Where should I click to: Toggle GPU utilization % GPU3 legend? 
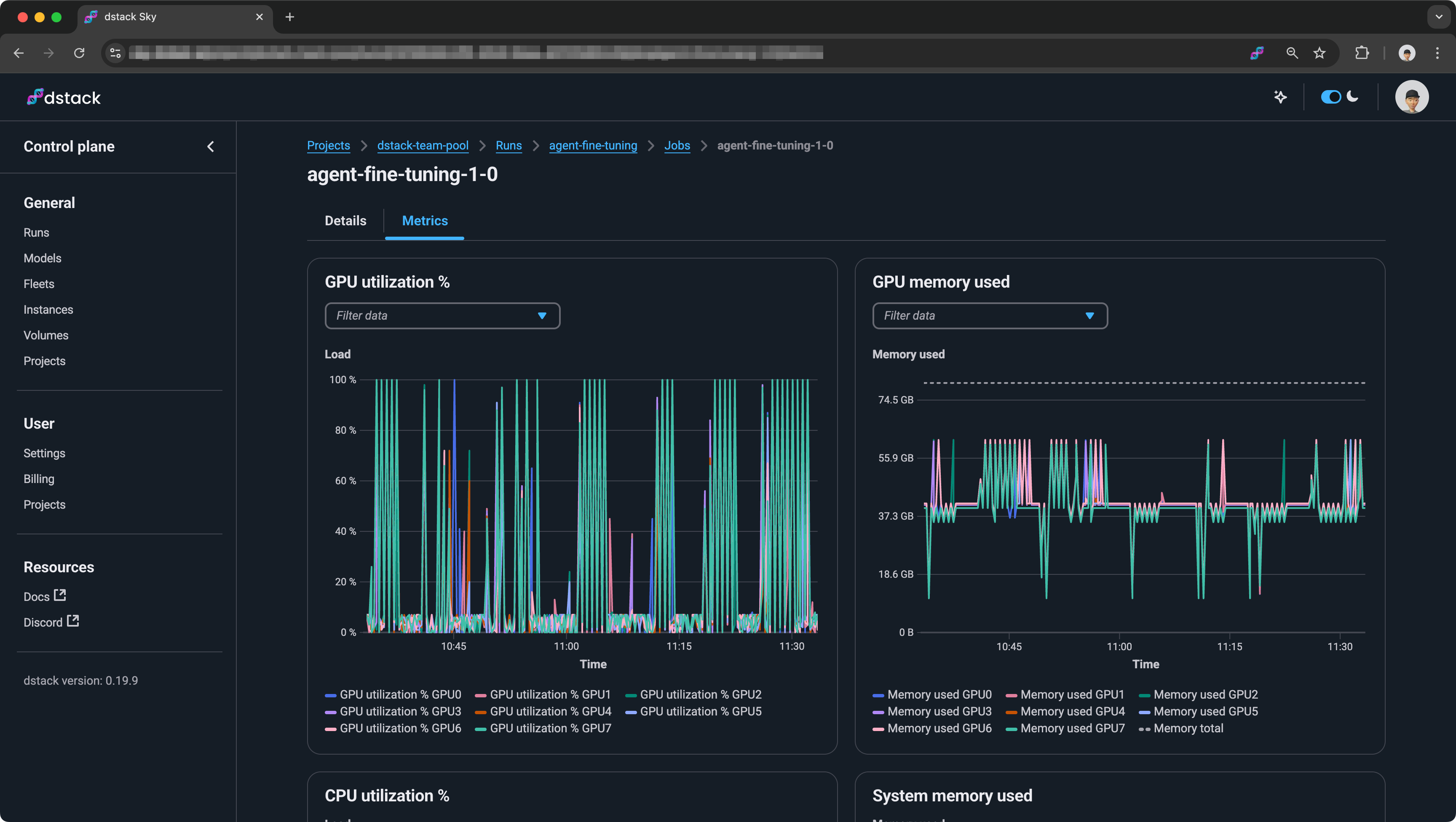[393, 711]
